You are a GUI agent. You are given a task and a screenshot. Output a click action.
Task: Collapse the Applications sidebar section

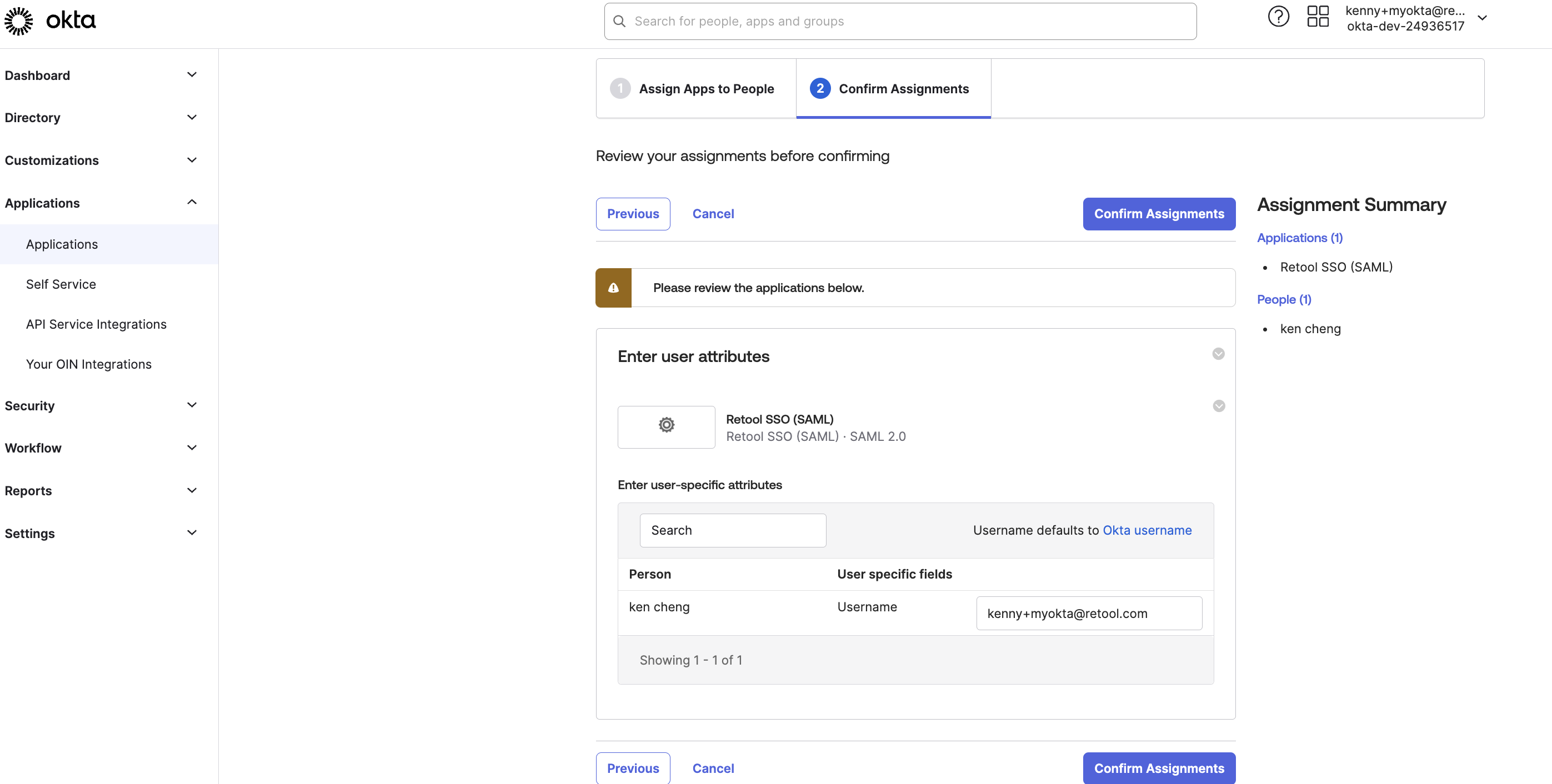coord(192,202)
